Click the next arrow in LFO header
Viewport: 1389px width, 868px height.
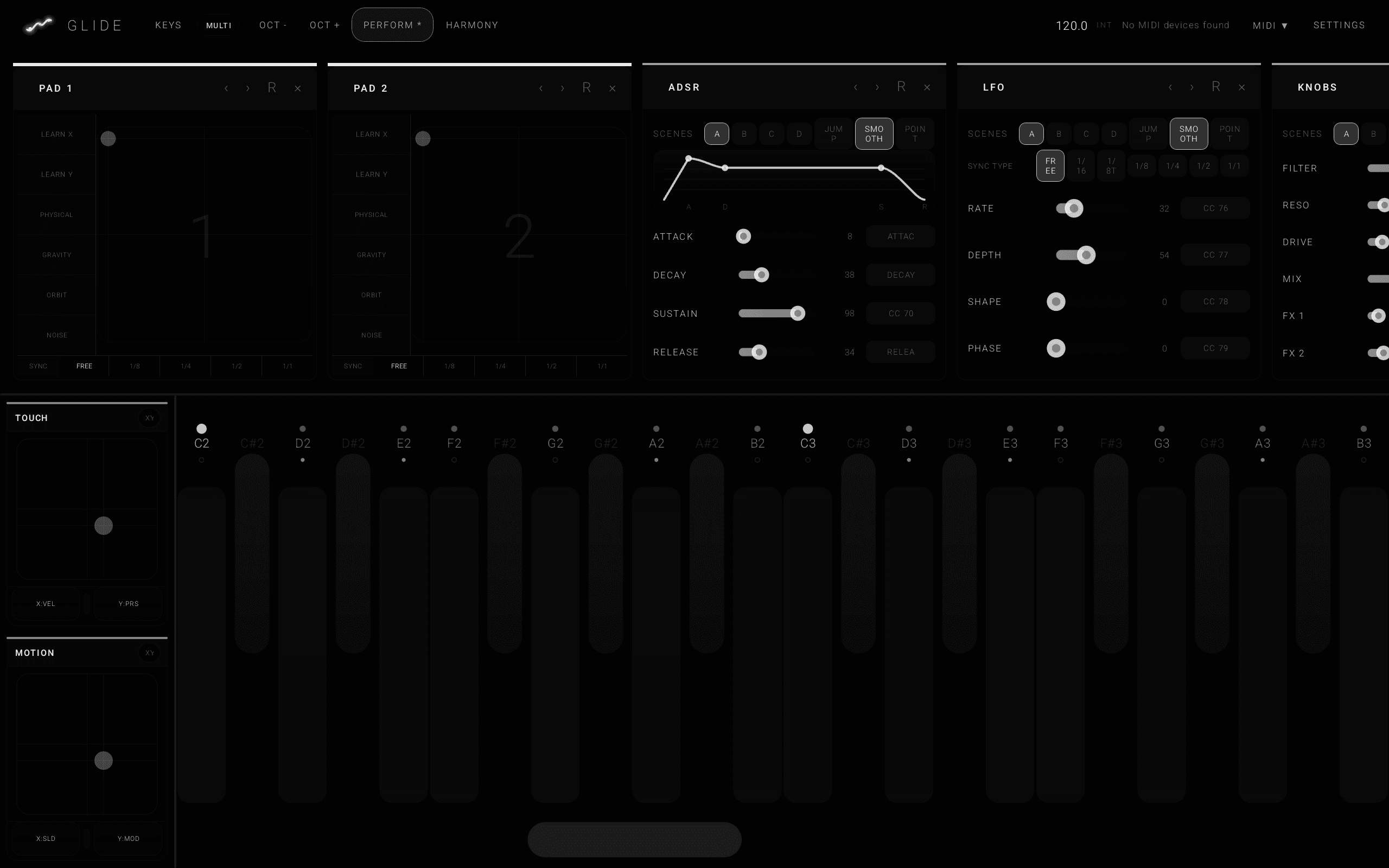1192,87
